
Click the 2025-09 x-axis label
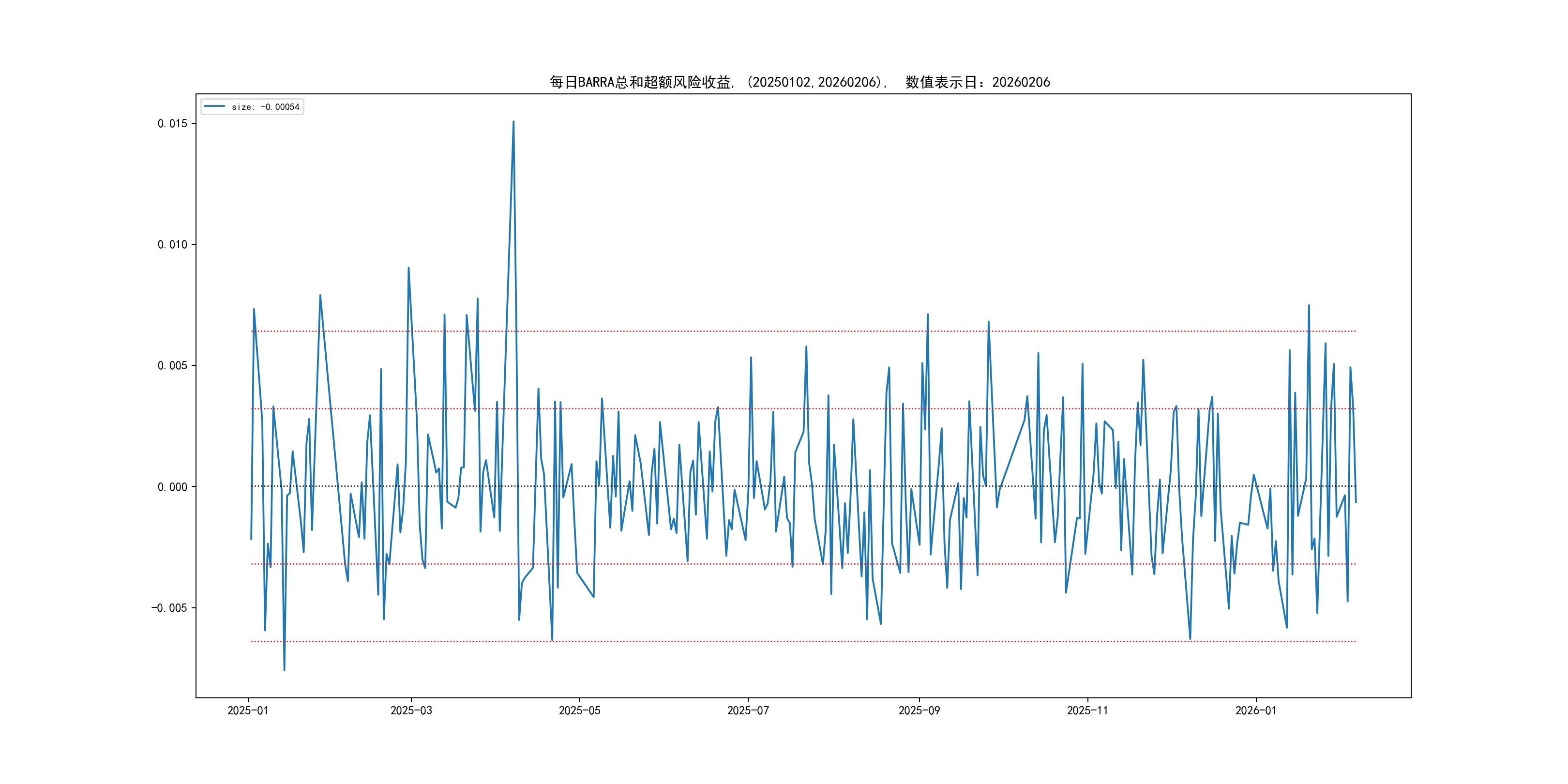pyautogui.click(x=919, y=711)
